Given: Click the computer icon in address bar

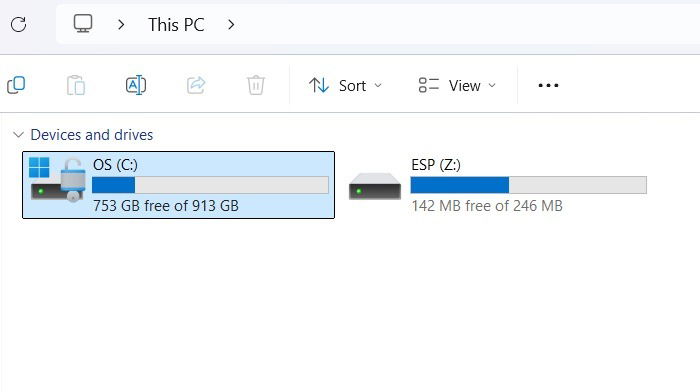Looking at the screenshot, I should pyautogui.click(x=83, y=24).
